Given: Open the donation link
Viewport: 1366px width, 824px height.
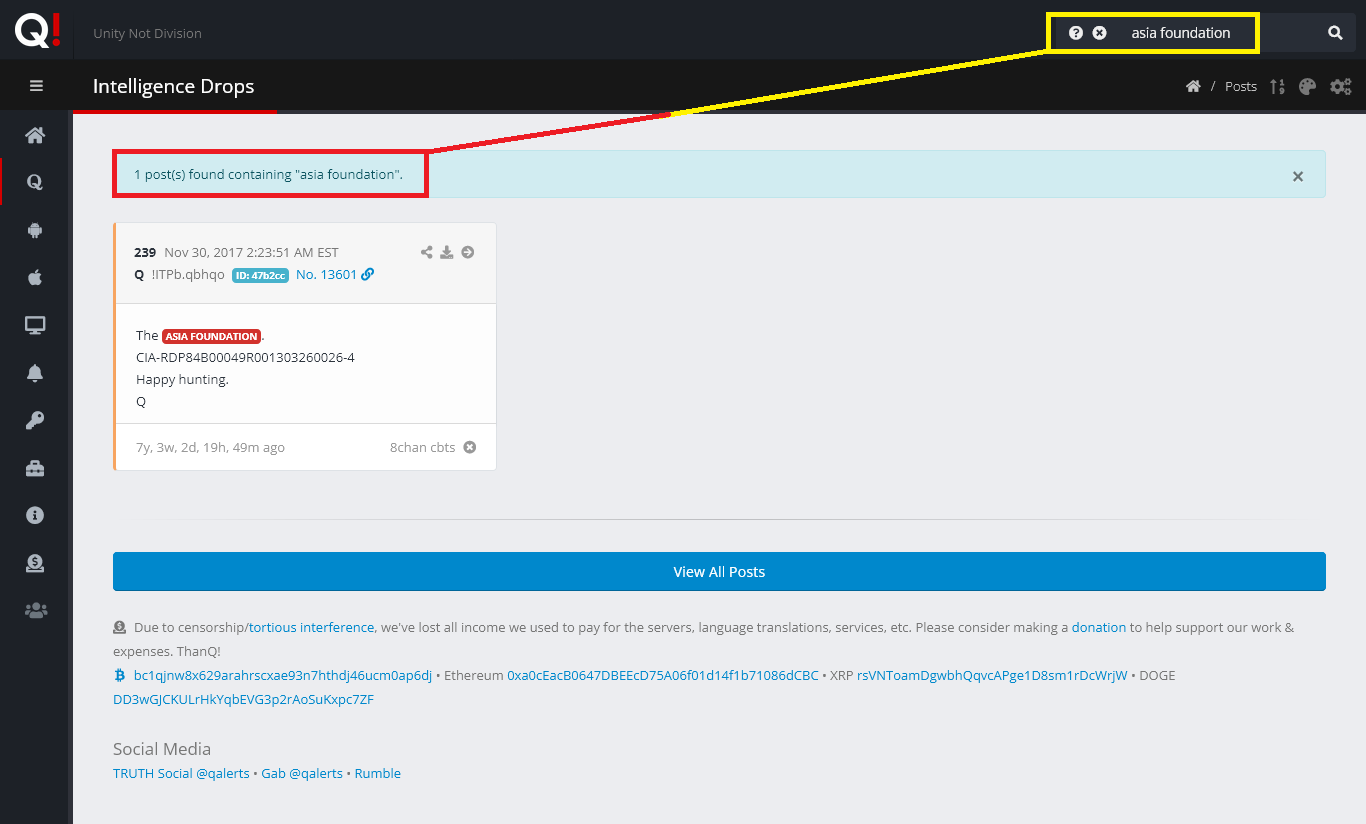Looking at the screenshot, I should tap(1099, 627).
